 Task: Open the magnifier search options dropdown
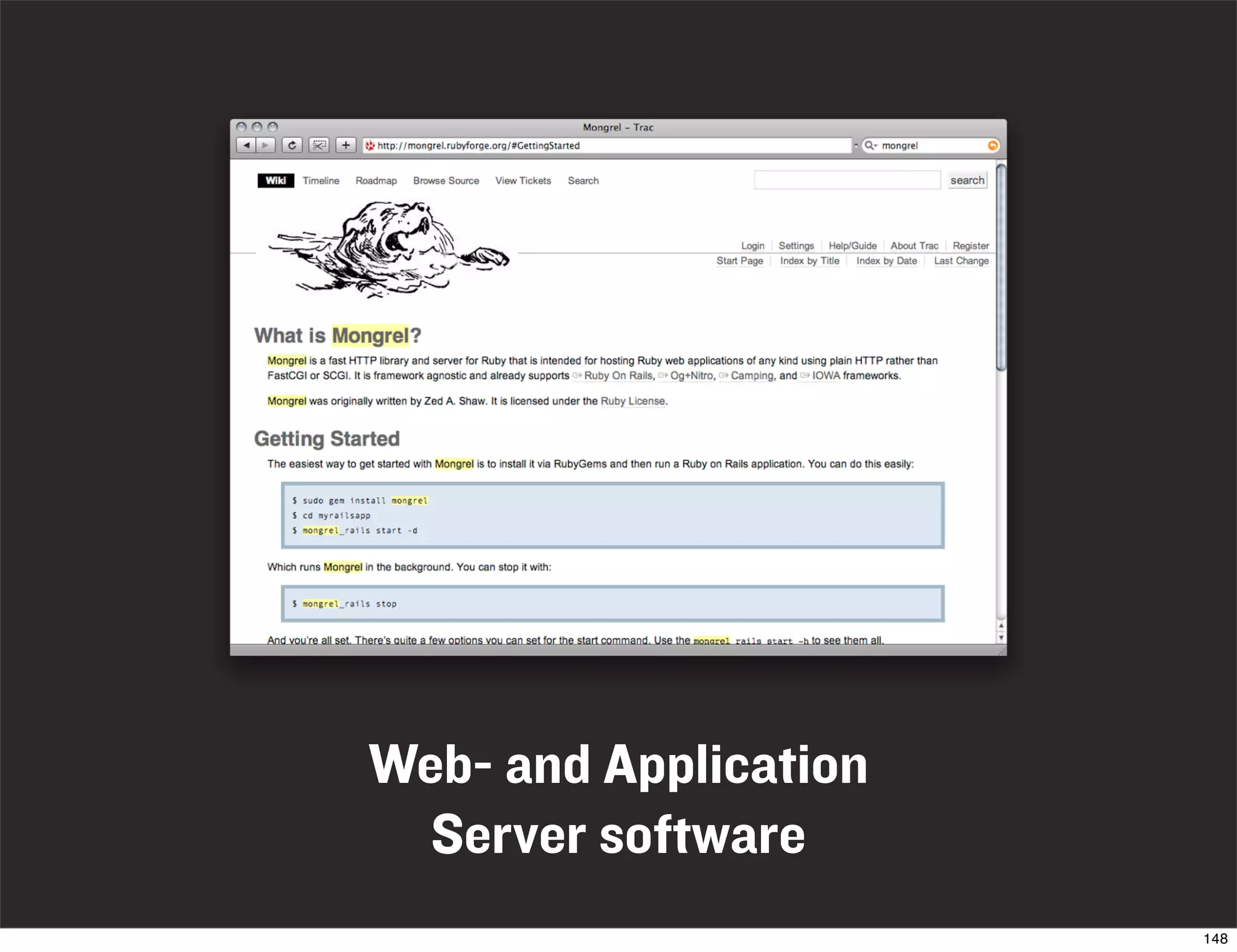click(870, 146)
